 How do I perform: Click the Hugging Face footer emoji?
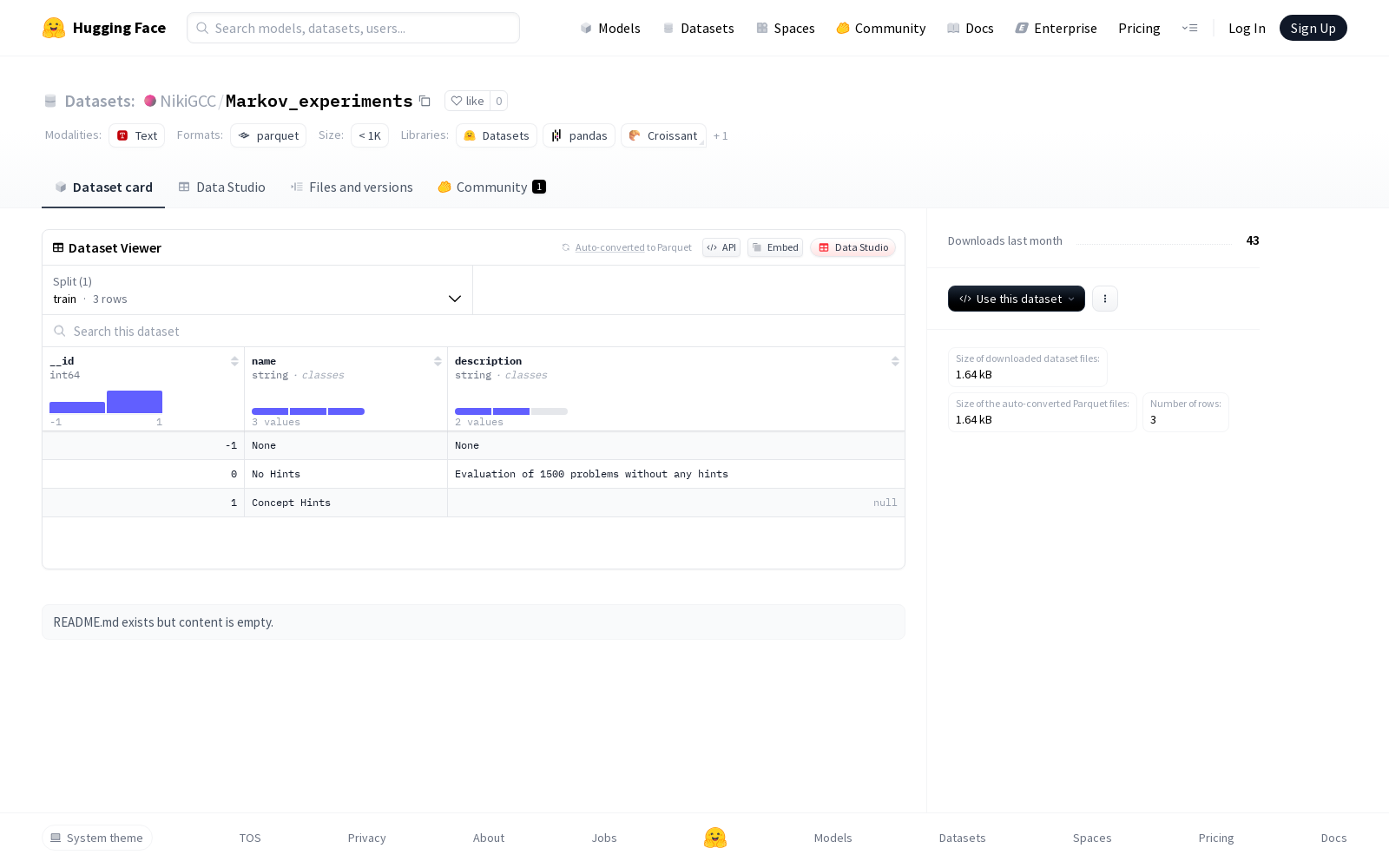click(x=715, y=838)
